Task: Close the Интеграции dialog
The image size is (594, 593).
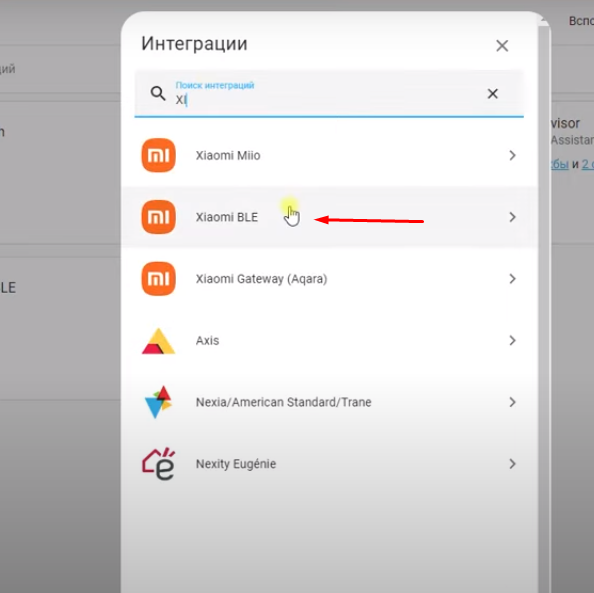Action: [x=502, y=46]
